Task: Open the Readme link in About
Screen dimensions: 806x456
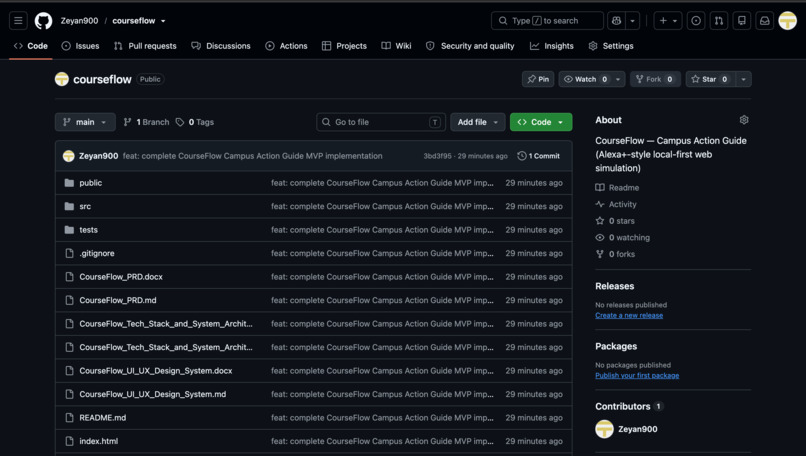Action: click(617, 188)
